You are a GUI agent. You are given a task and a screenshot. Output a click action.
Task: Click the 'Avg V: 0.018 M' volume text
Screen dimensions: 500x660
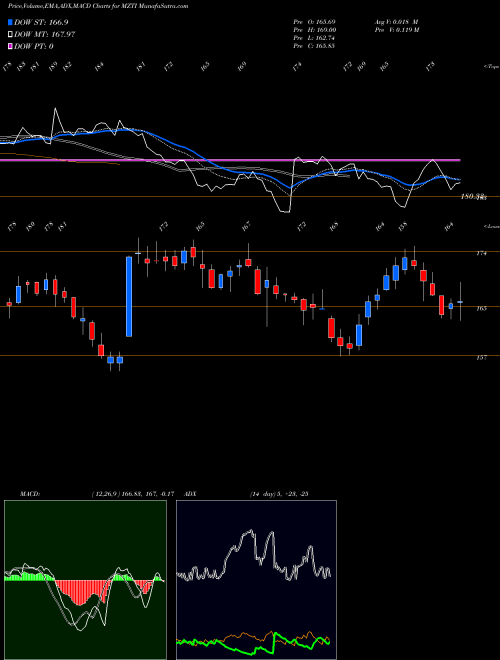pos(396,21)
